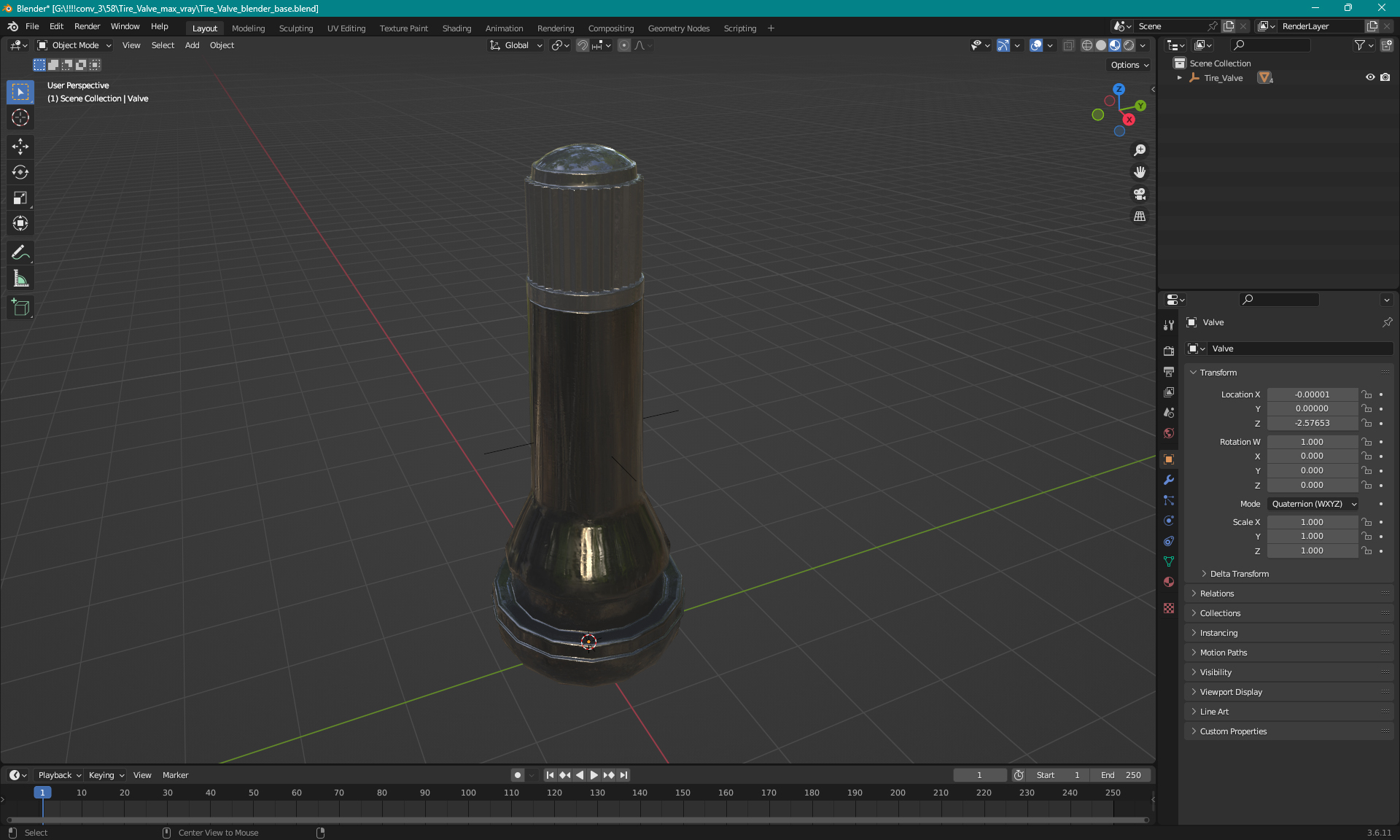Toggle Scale Z lock icon
Image resolution: width=1400 pixels, height=840 pixels.
[x=1366, y=551]
